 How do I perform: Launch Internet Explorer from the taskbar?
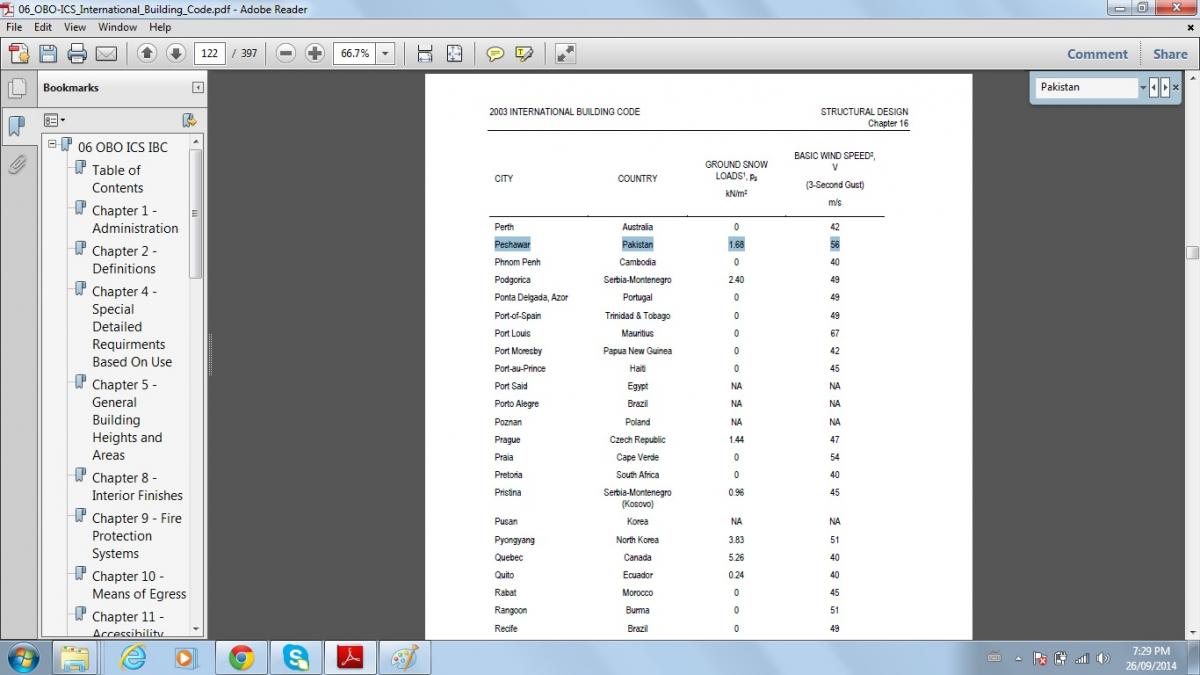point(132,658)
